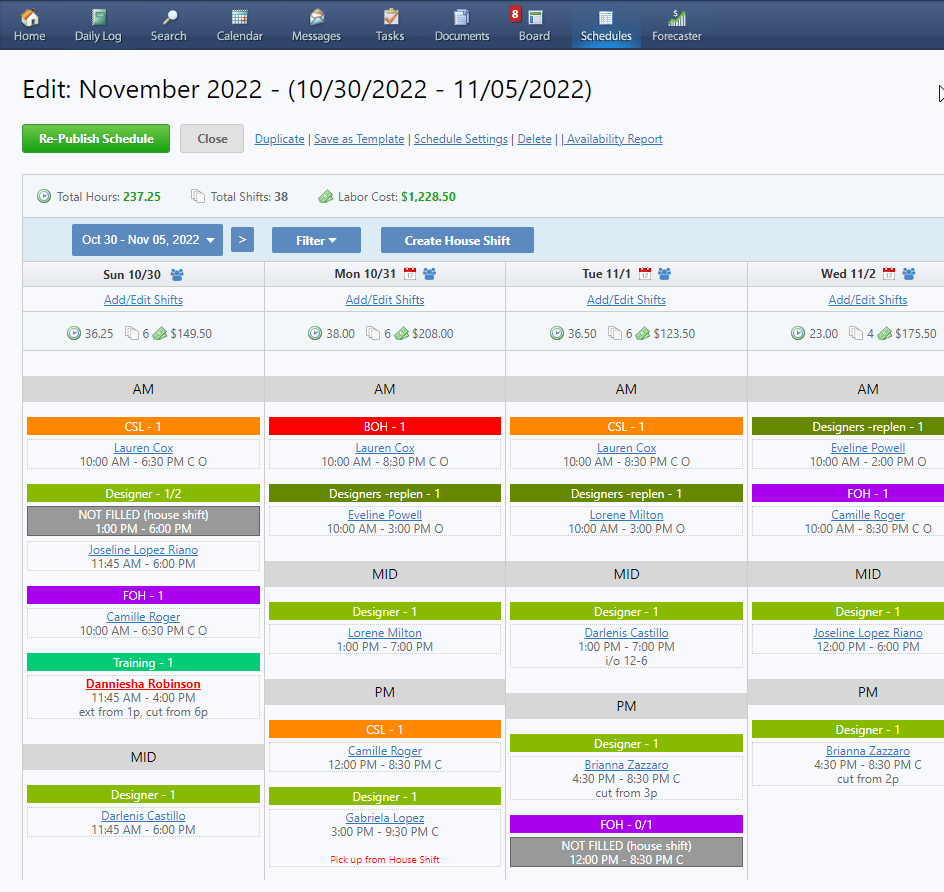Screen dimensions: 944x892
Task: Advance to the next week with the arrow
Action: tap(242, 240)
